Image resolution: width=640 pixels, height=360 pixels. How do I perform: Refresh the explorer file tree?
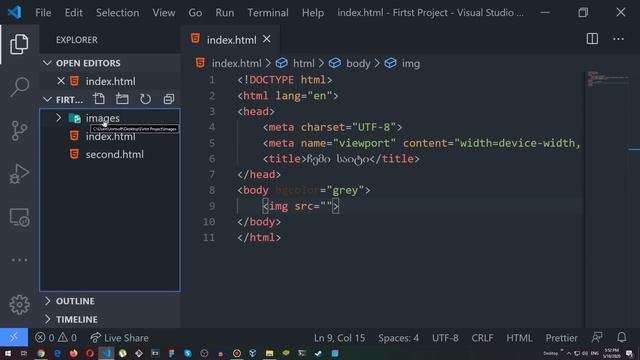145,99
